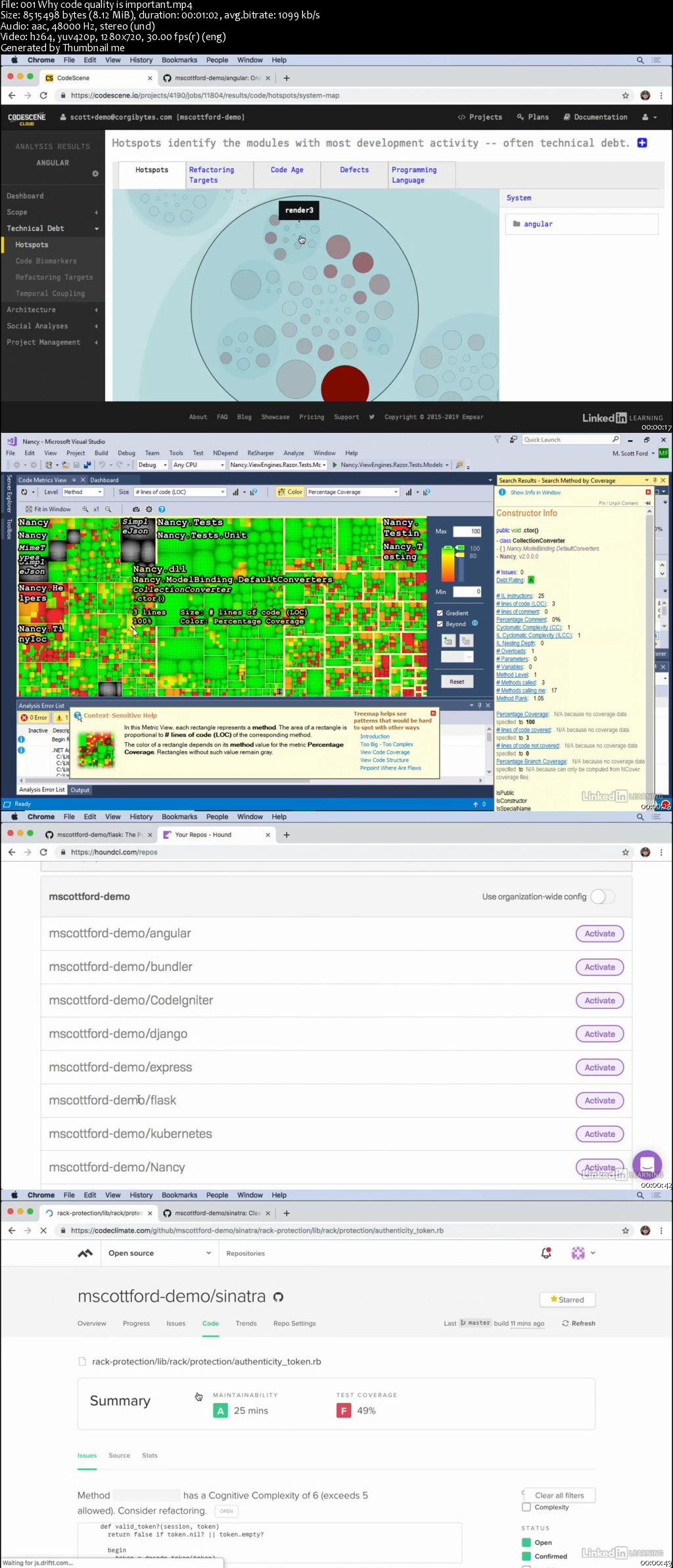Viewport: 673px width, 1568px height.
Task: Activate the mscottford-demo/flask repo
Action: 600,1100
